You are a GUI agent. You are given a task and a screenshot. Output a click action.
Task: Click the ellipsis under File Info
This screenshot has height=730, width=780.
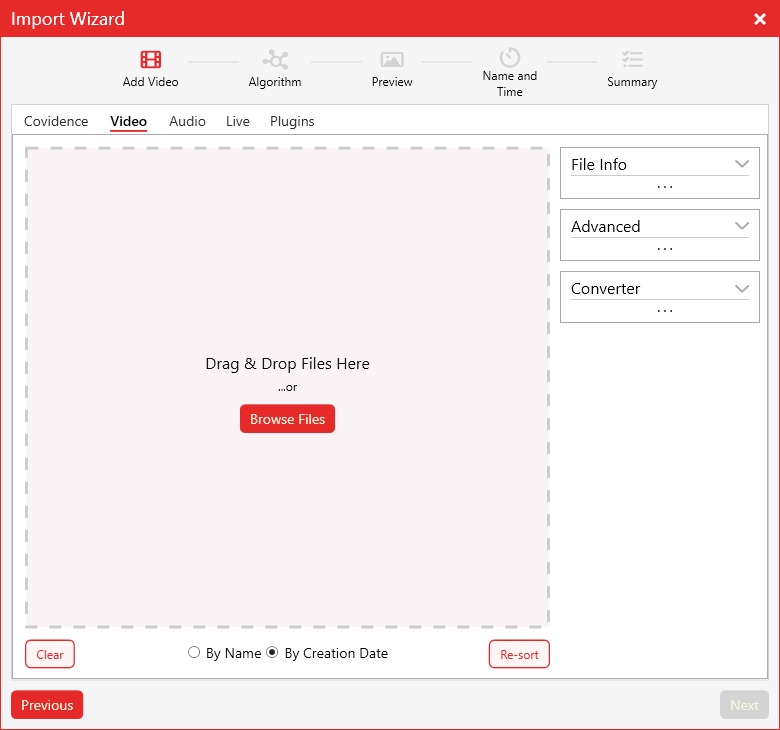coord(665,187)
